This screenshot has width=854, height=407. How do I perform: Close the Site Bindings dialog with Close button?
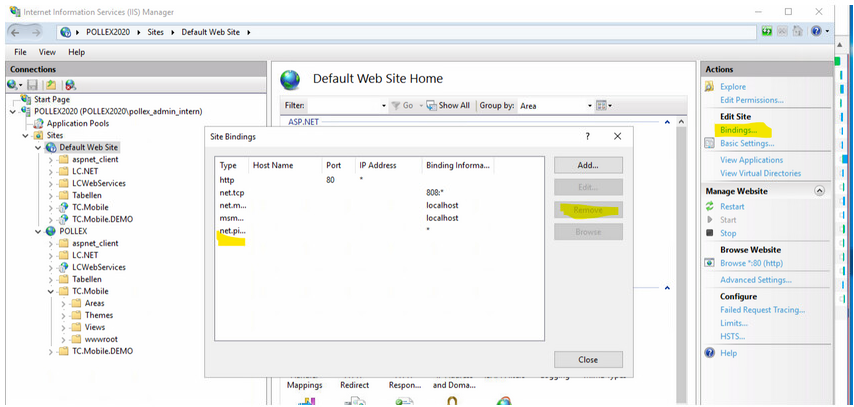click(588, 360)
